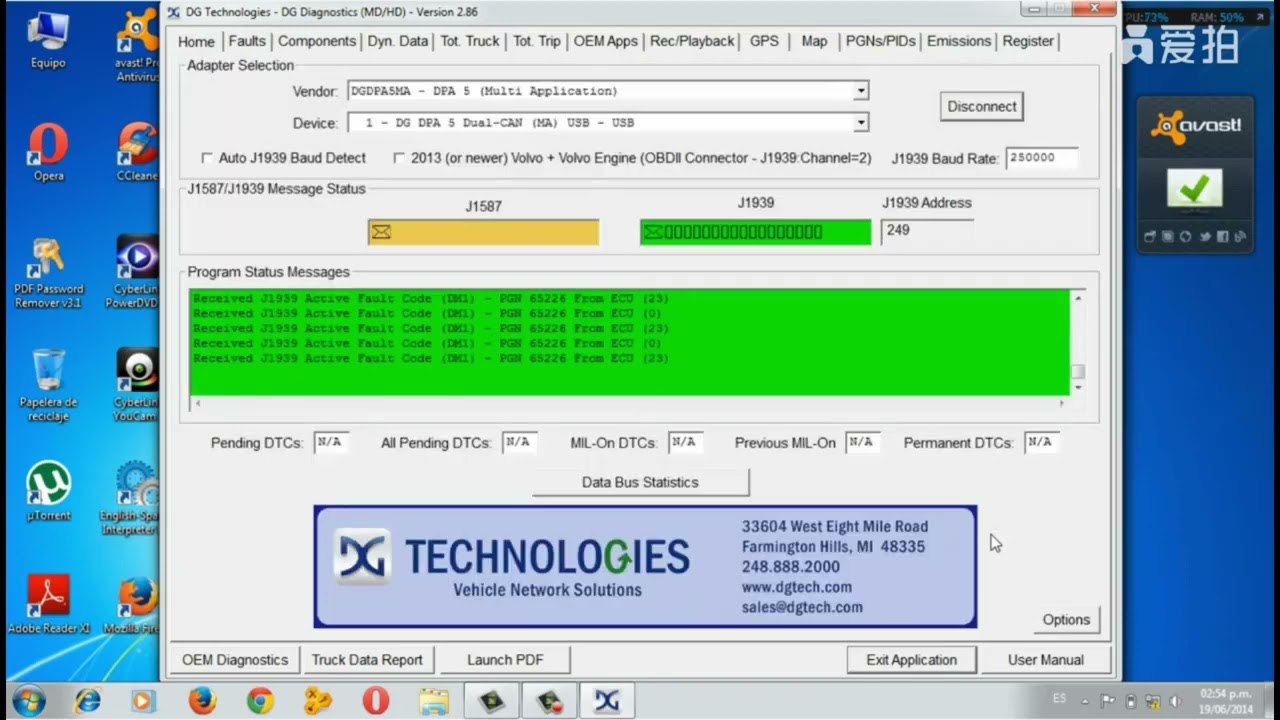Viewport: 1280px width, 720px height.
Task: Open the volume control in system tray
Action: click(1175, 701)
